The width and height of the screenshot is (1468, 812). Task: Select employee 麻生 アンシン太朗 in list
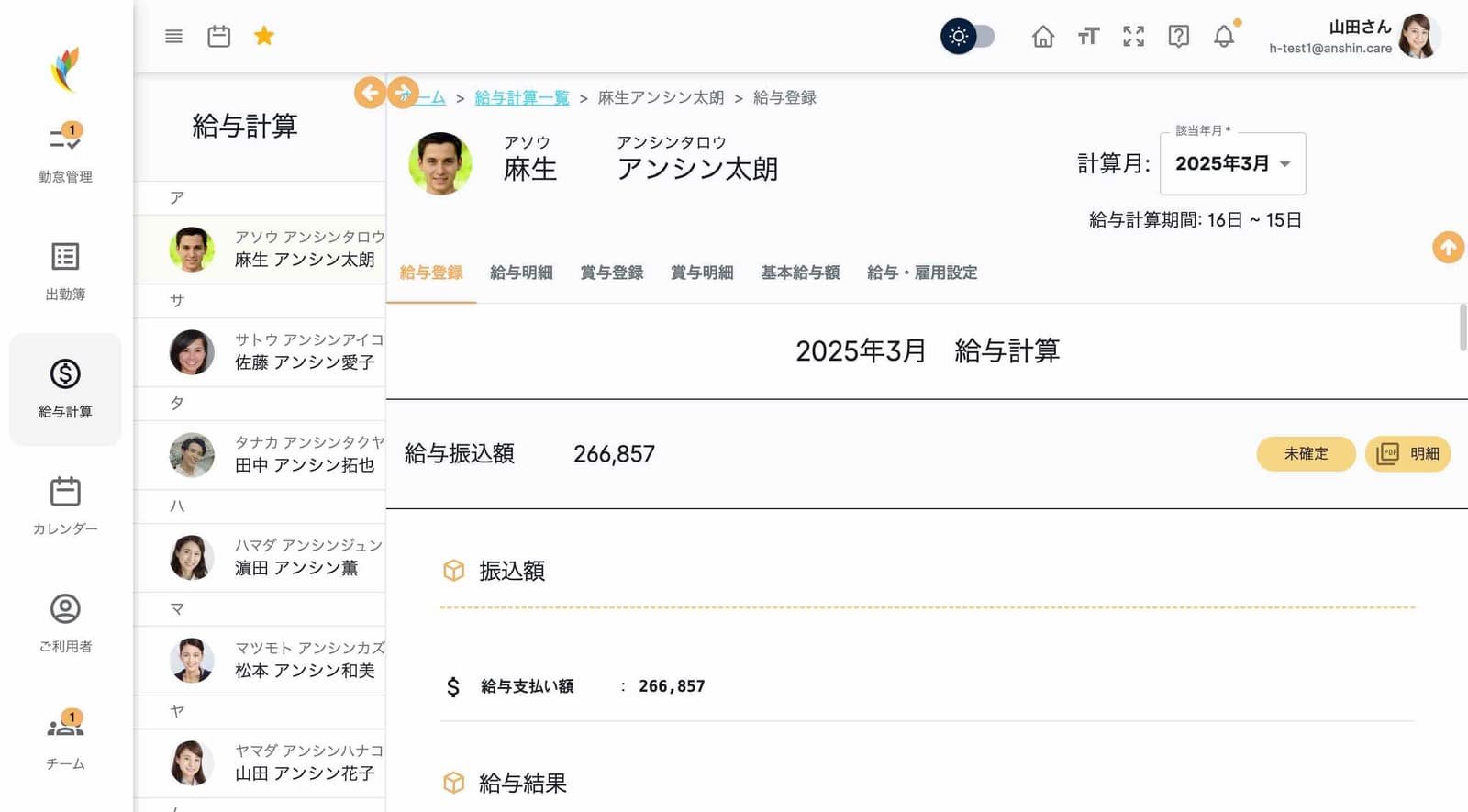coord(260,250)
